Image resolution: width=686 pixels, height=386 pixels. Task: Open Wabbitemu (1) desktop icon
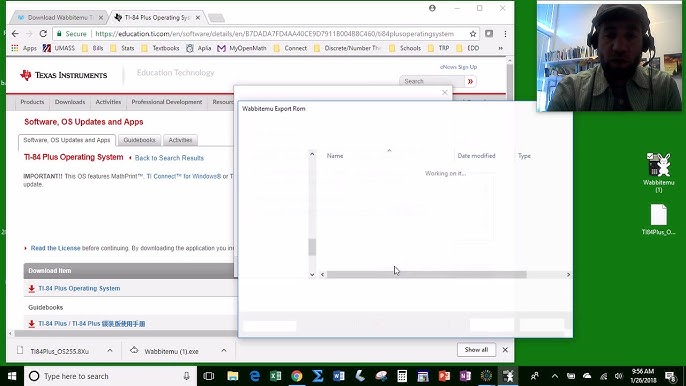[x=658, y=173]
